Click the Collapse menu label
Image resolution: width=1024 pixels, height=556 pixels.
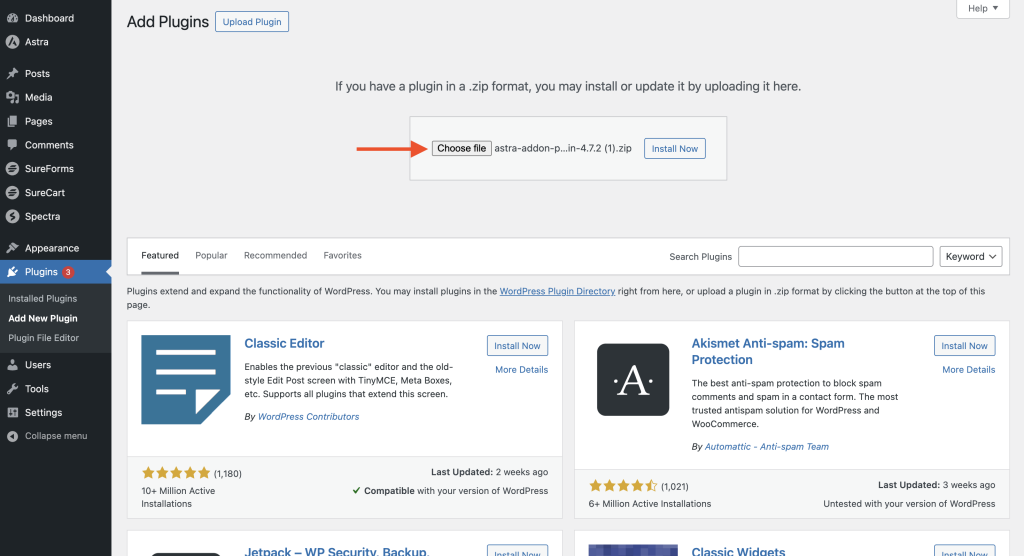click(x=56, y=436)
